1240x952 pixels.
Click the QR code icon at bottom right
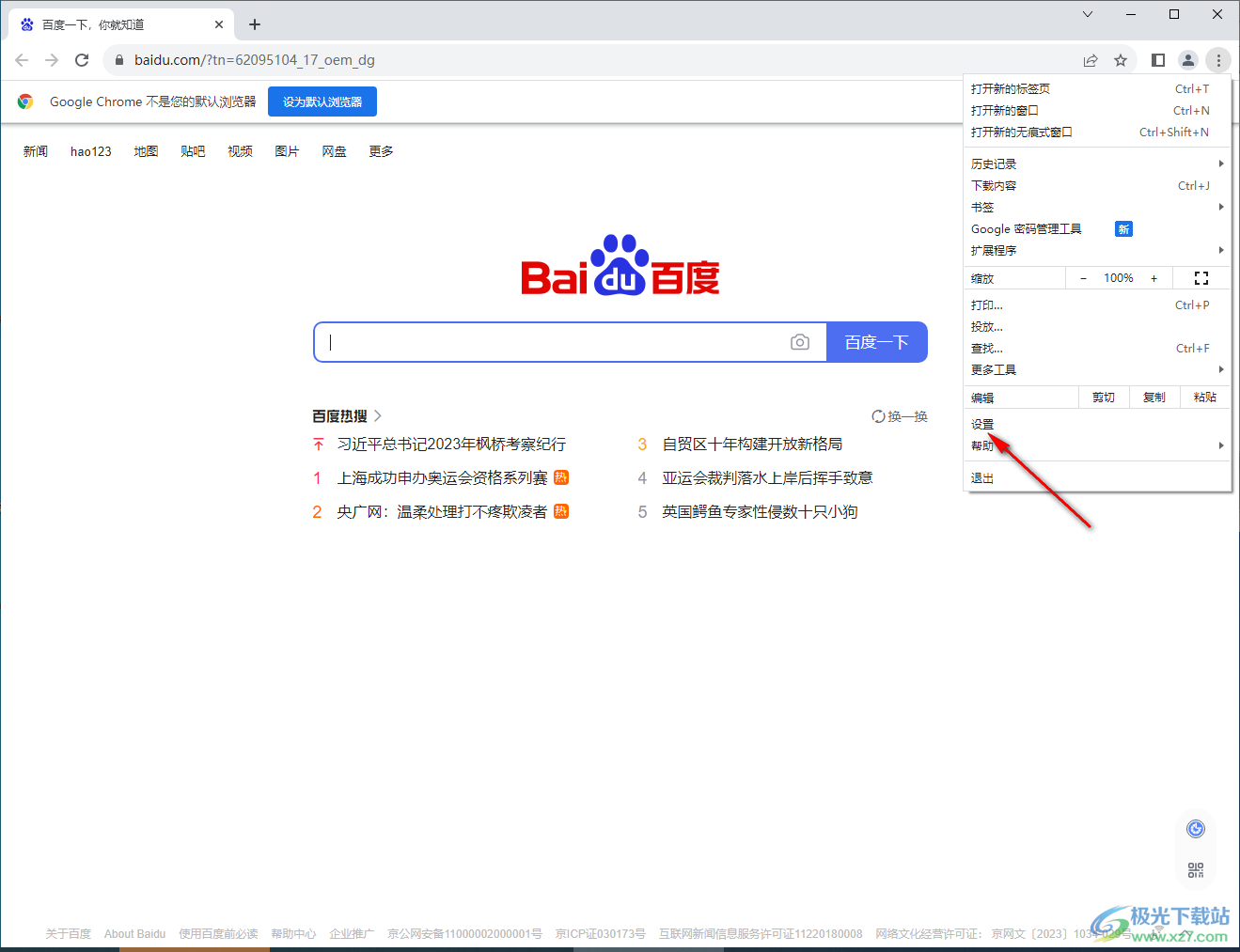point(1196,870)
